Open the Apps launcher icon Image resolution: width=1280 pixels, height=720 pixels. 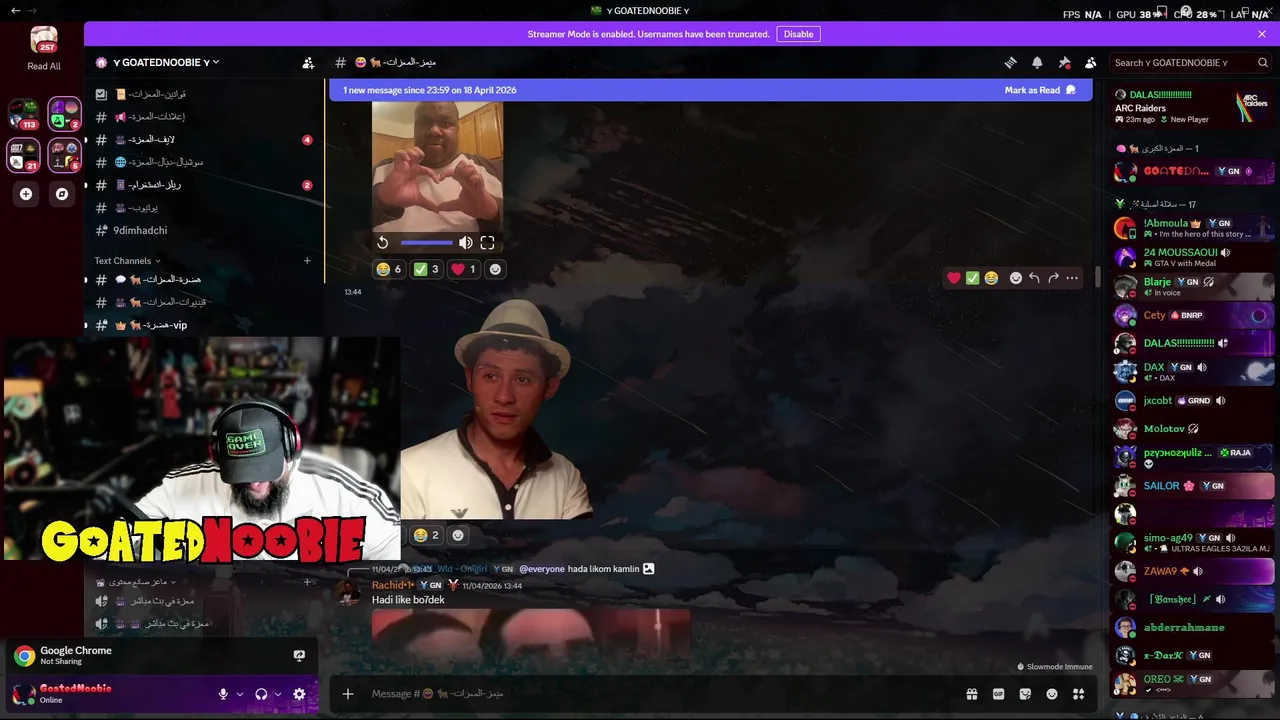pyautogui.click(x=1078, y=694)
